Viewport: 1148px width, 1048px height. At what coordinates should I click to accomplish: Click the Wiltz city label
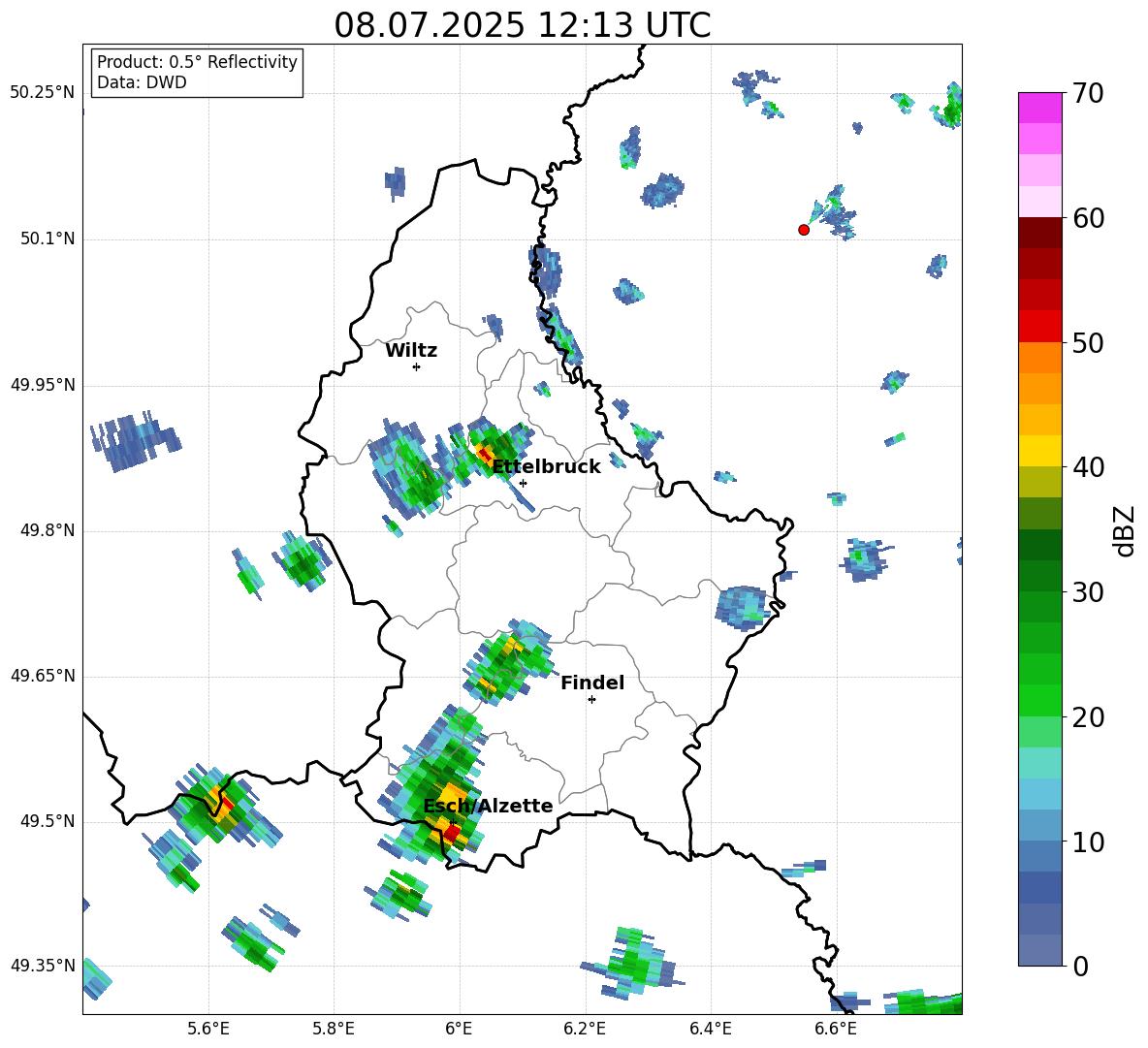click(411, 351)
